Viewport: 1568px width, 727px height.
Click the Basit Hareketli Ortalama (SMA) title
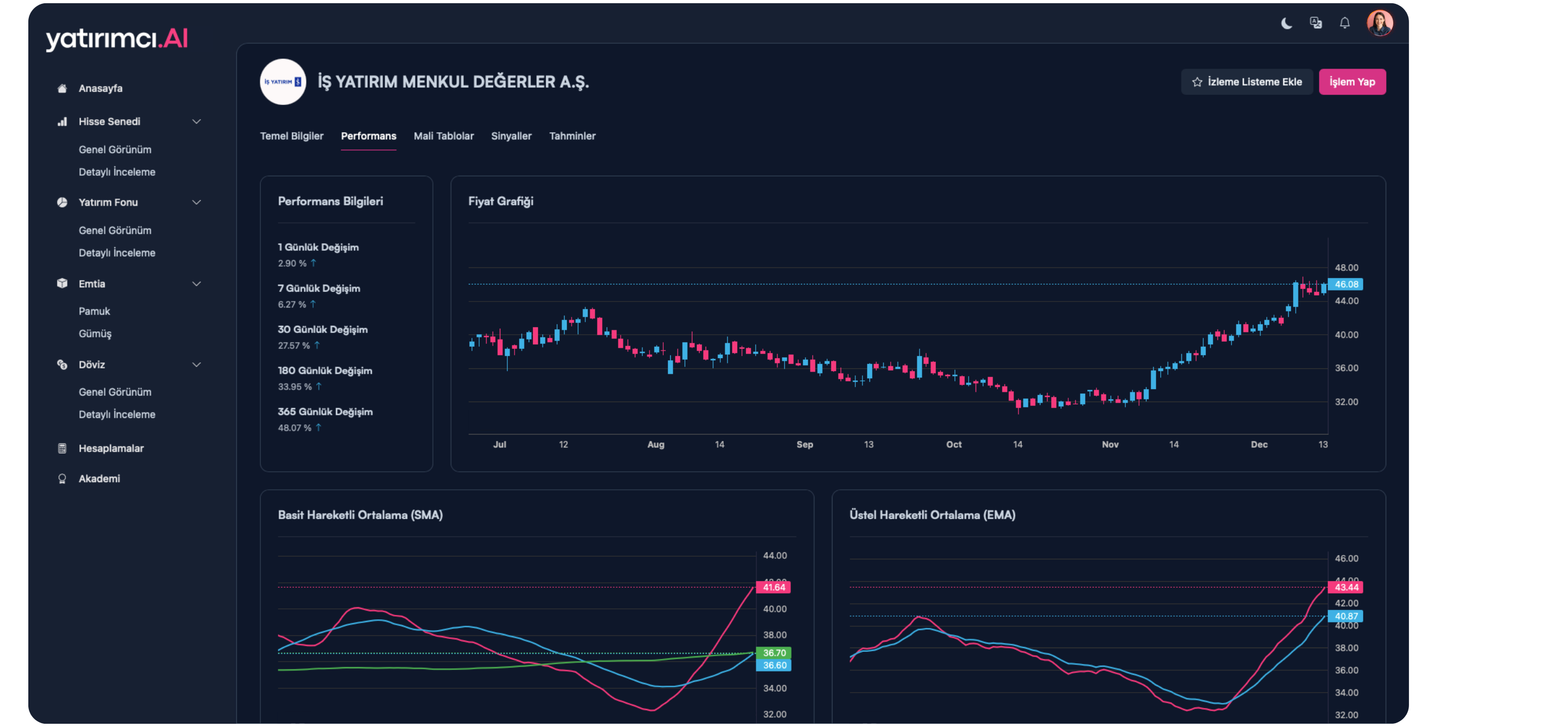360,515
